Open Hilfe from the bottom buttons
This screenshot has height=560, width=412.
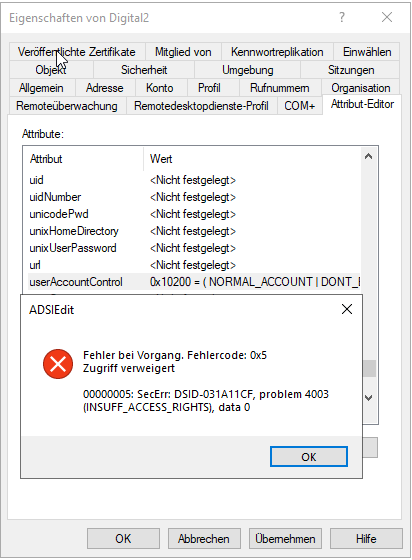366,539
